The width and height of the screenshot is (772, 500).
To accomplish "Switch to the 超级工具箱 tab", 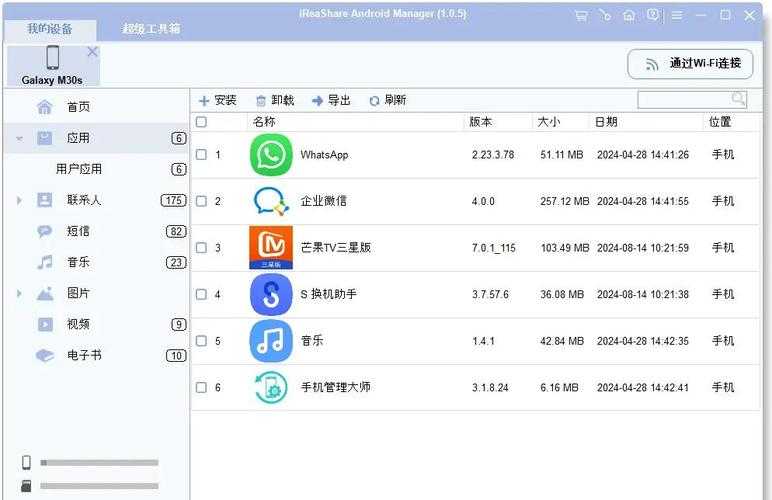I will click(x=151, y=29).
